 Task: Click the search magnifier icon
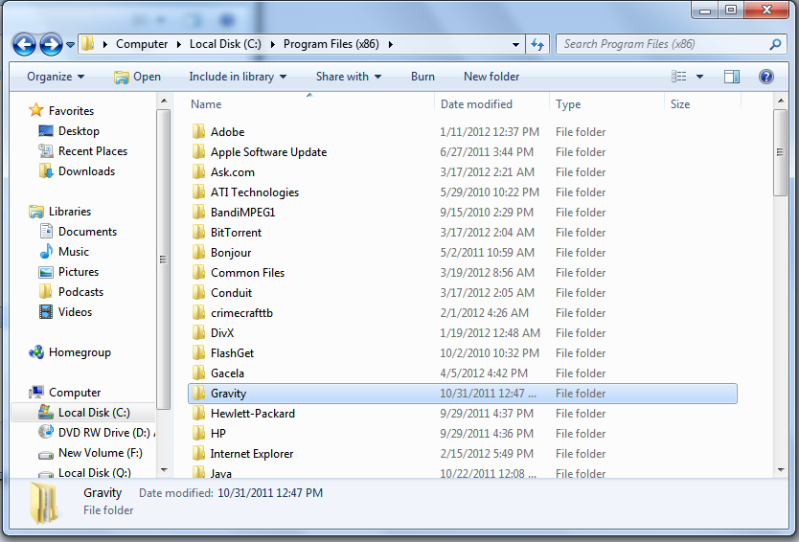click(x=775, y=44)
